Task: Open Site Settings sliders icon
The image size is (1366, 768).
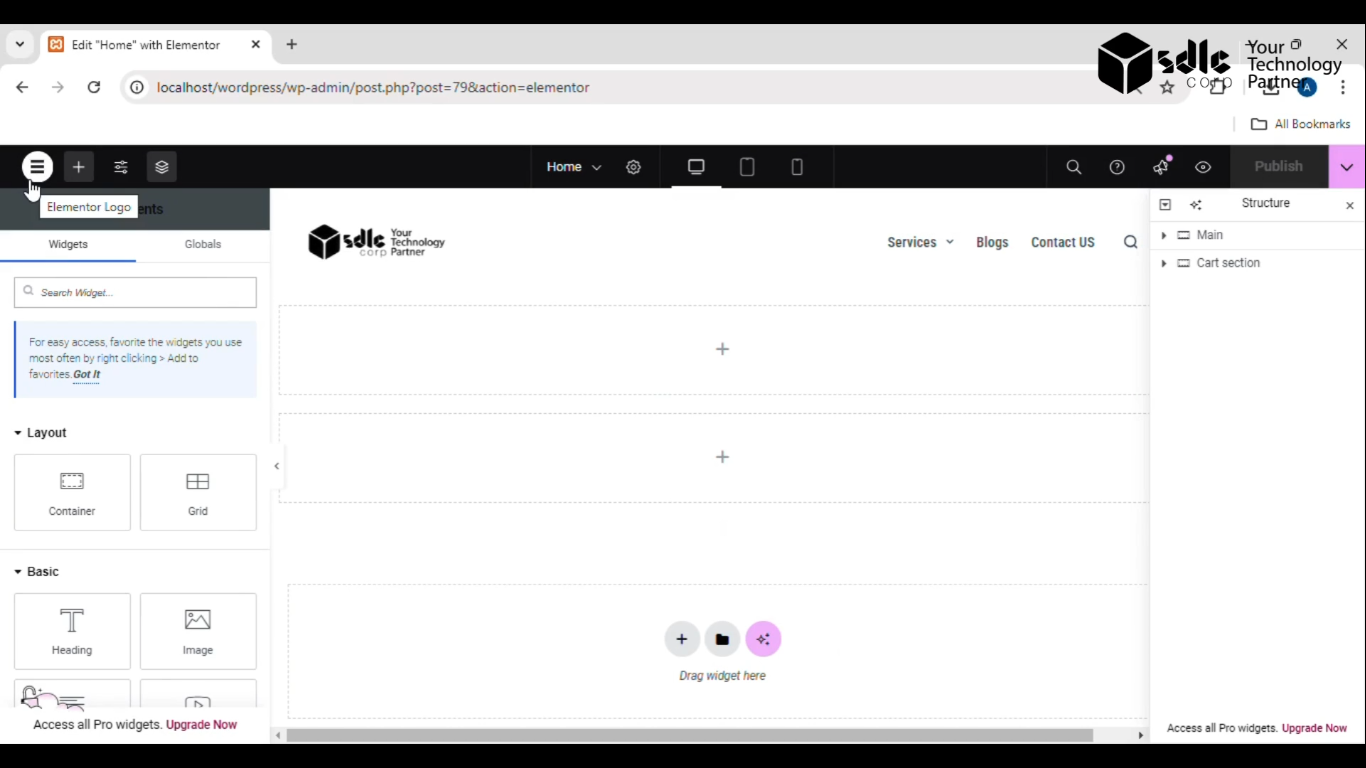Action: 121,167
